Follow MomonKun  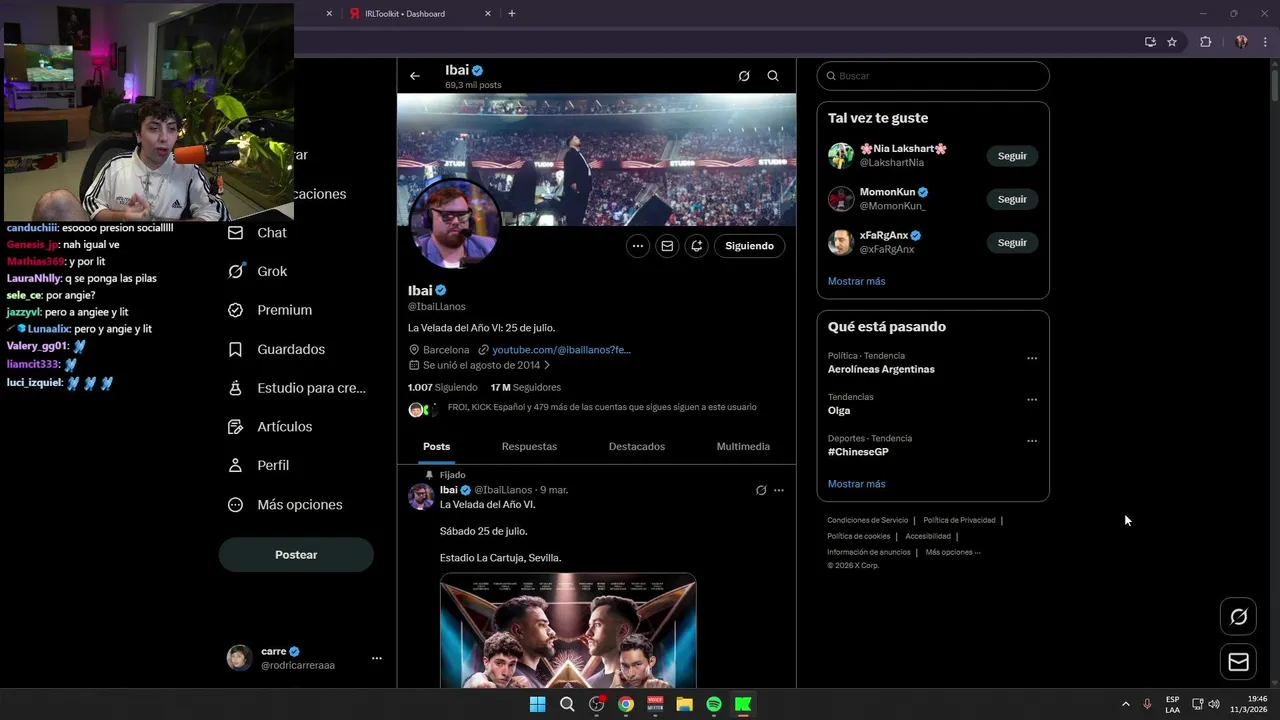[x=1012, y=199]
